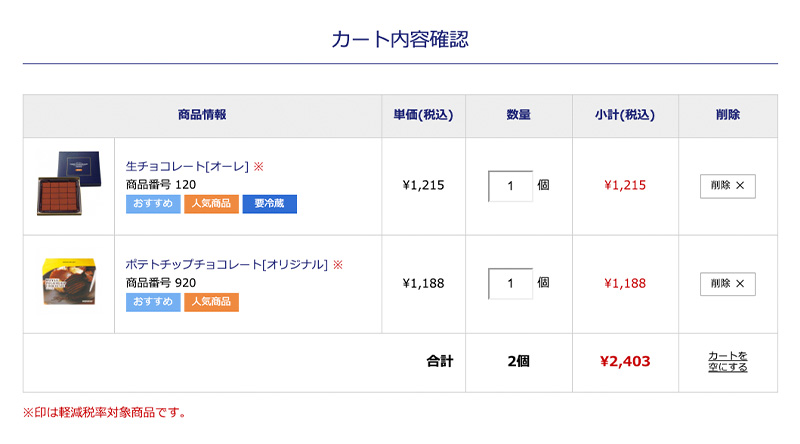Empty the cart via カートを空にする

[727, 361]
